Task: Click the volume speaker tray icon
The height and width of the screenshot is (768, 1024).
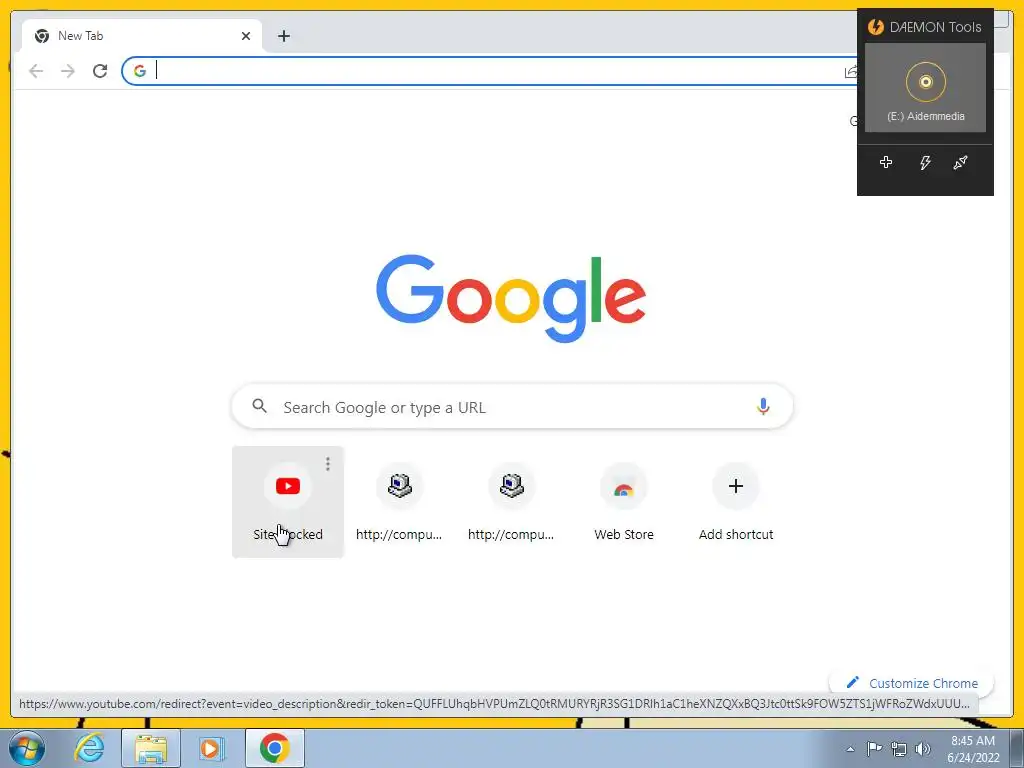Action: [x=923, y=749]
